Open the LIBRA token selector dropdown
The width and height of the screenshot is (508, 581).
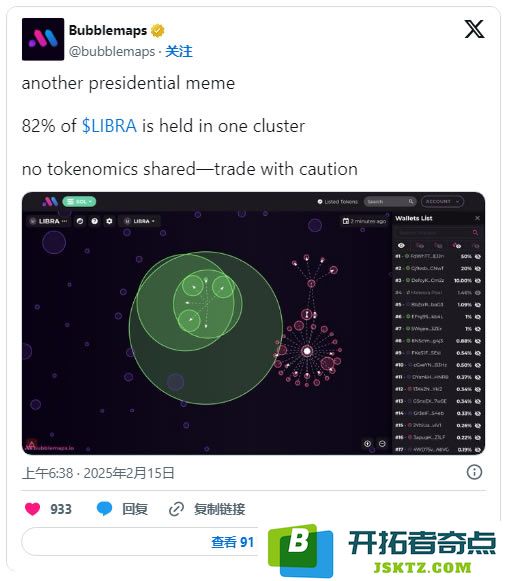point(139,221)
